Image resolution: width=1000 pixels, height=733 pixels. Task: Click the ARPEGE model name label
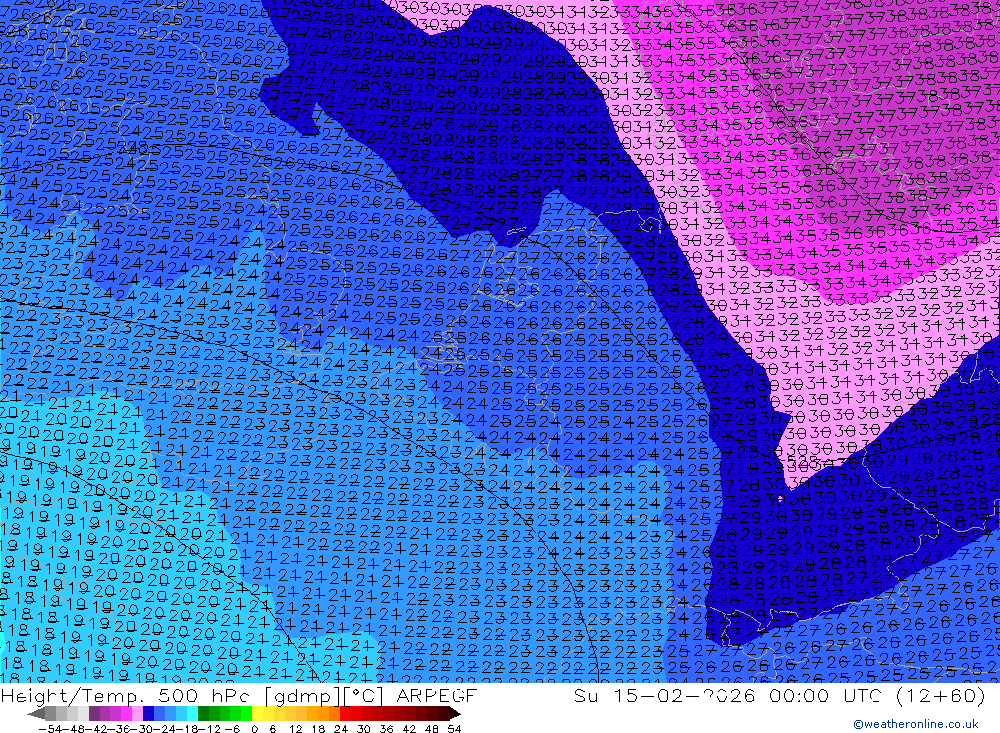click(x=437, y=696)
